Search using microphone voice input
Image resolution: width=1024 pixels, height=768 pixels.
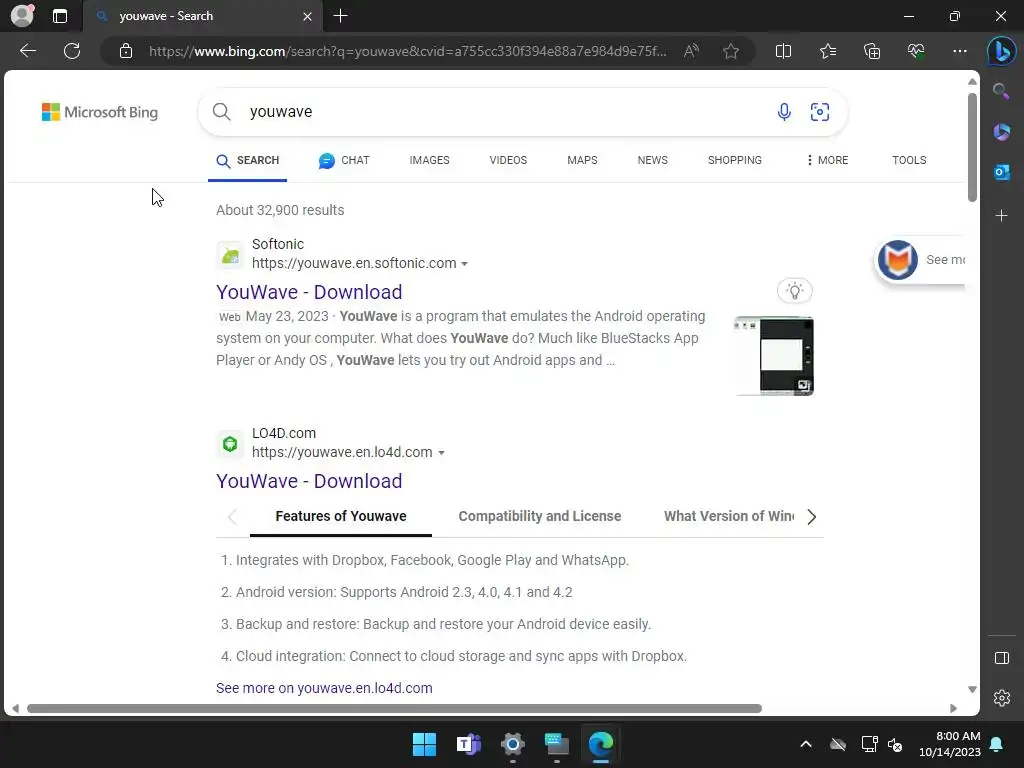pos(784,112)
